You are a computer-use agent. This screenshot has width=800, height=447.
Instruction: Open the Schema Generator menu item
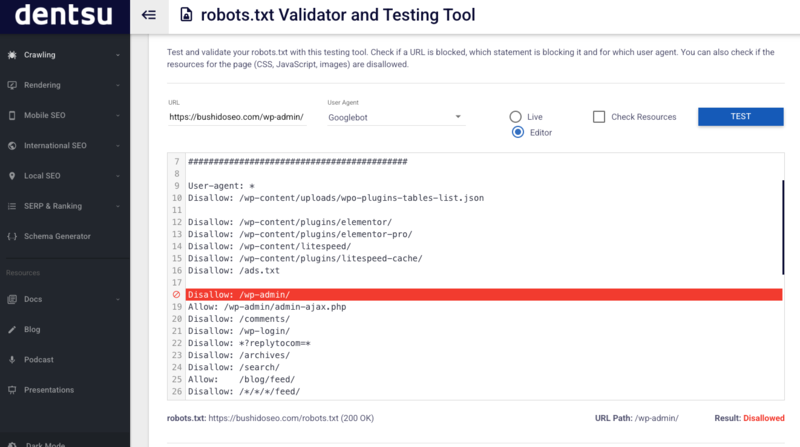65,236
